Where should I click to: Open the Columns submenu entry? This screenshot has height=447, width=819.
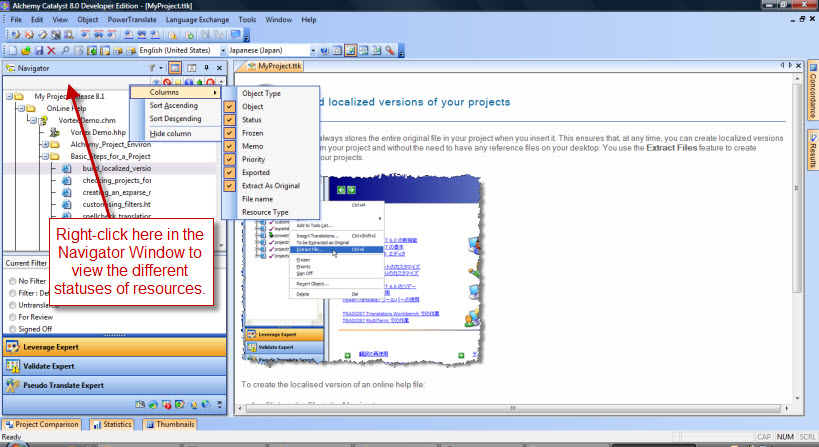pyautogui.click(x=175, y=92)
